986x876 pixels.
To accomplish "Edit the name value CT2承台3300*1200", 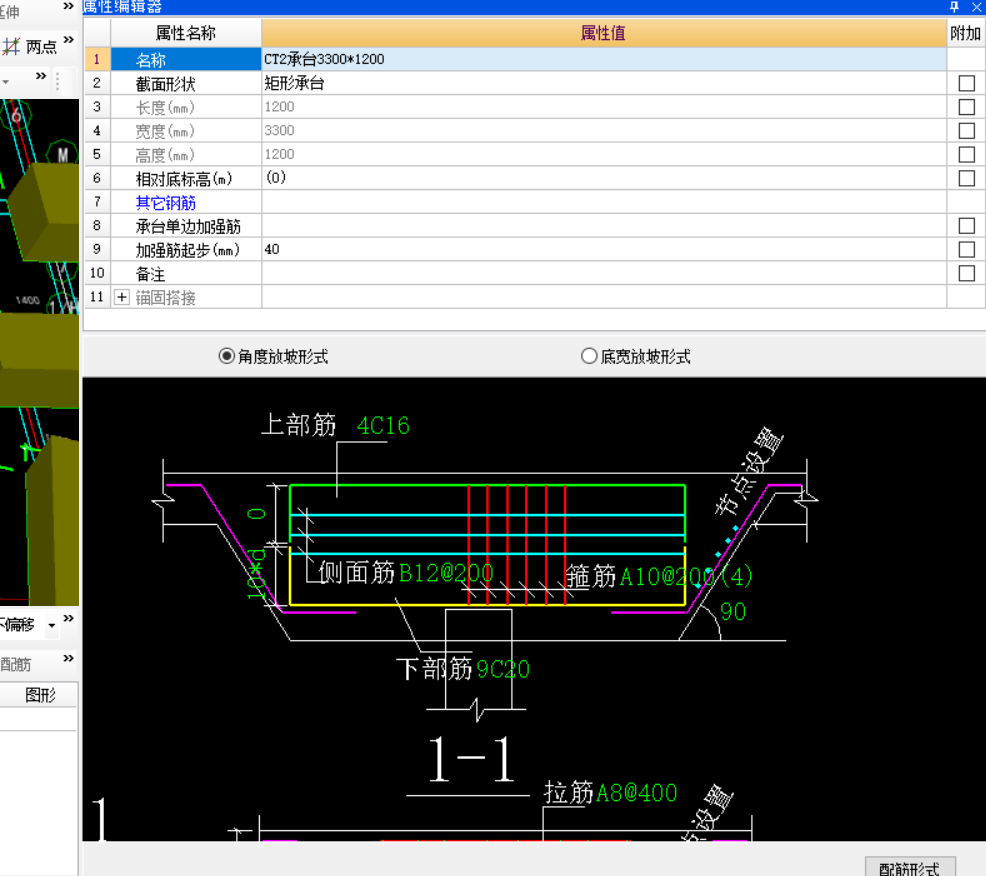I will point(604,59).
